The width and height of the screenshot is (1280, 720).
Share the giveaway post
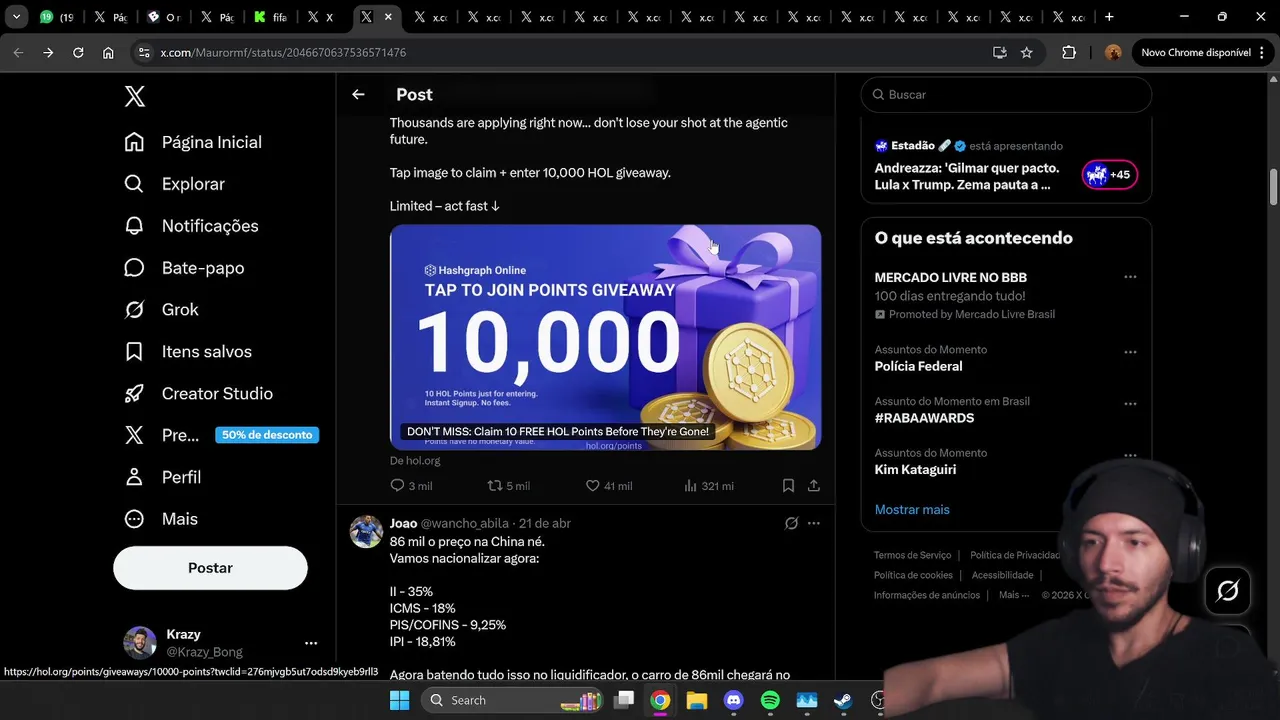point(814,486)
